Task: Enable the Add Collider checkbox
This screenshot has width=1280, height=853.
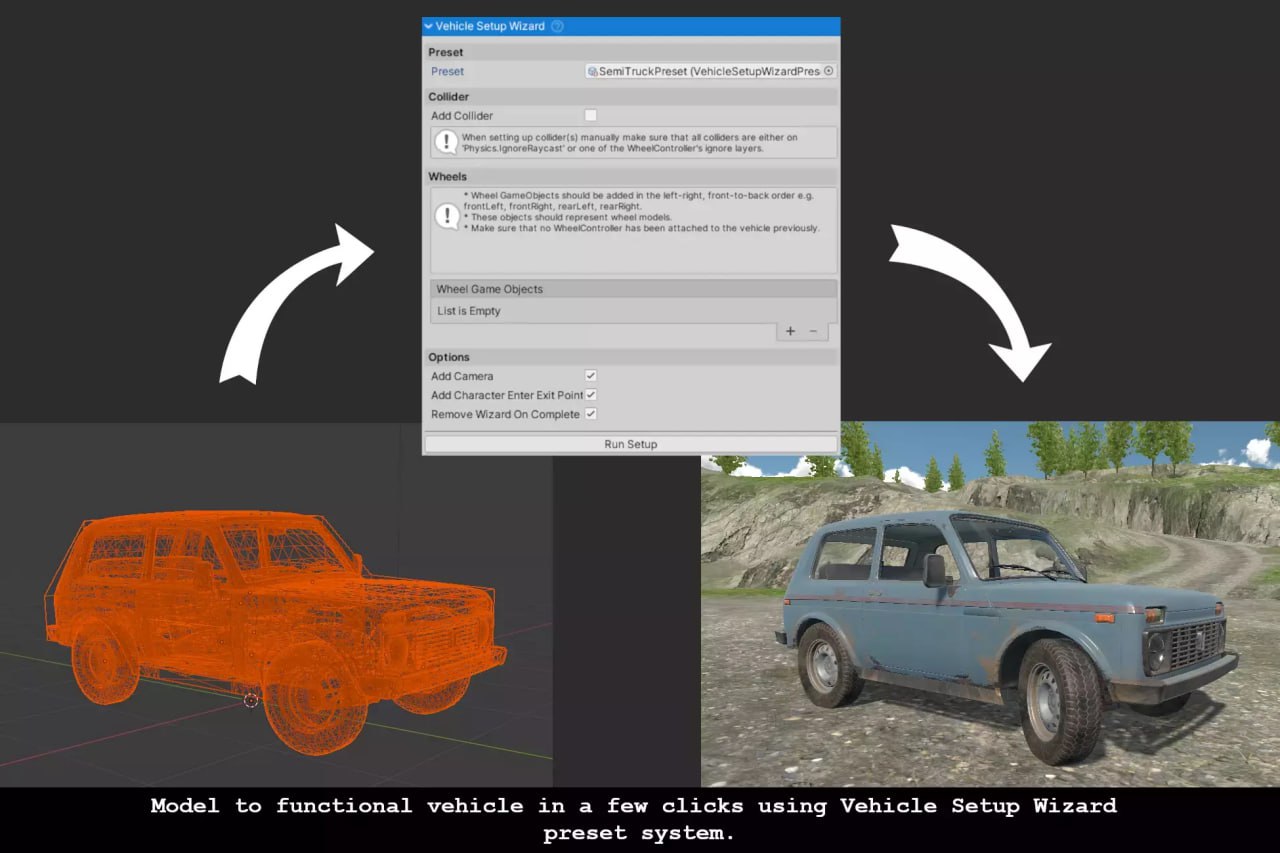Action: coord(590,115)
